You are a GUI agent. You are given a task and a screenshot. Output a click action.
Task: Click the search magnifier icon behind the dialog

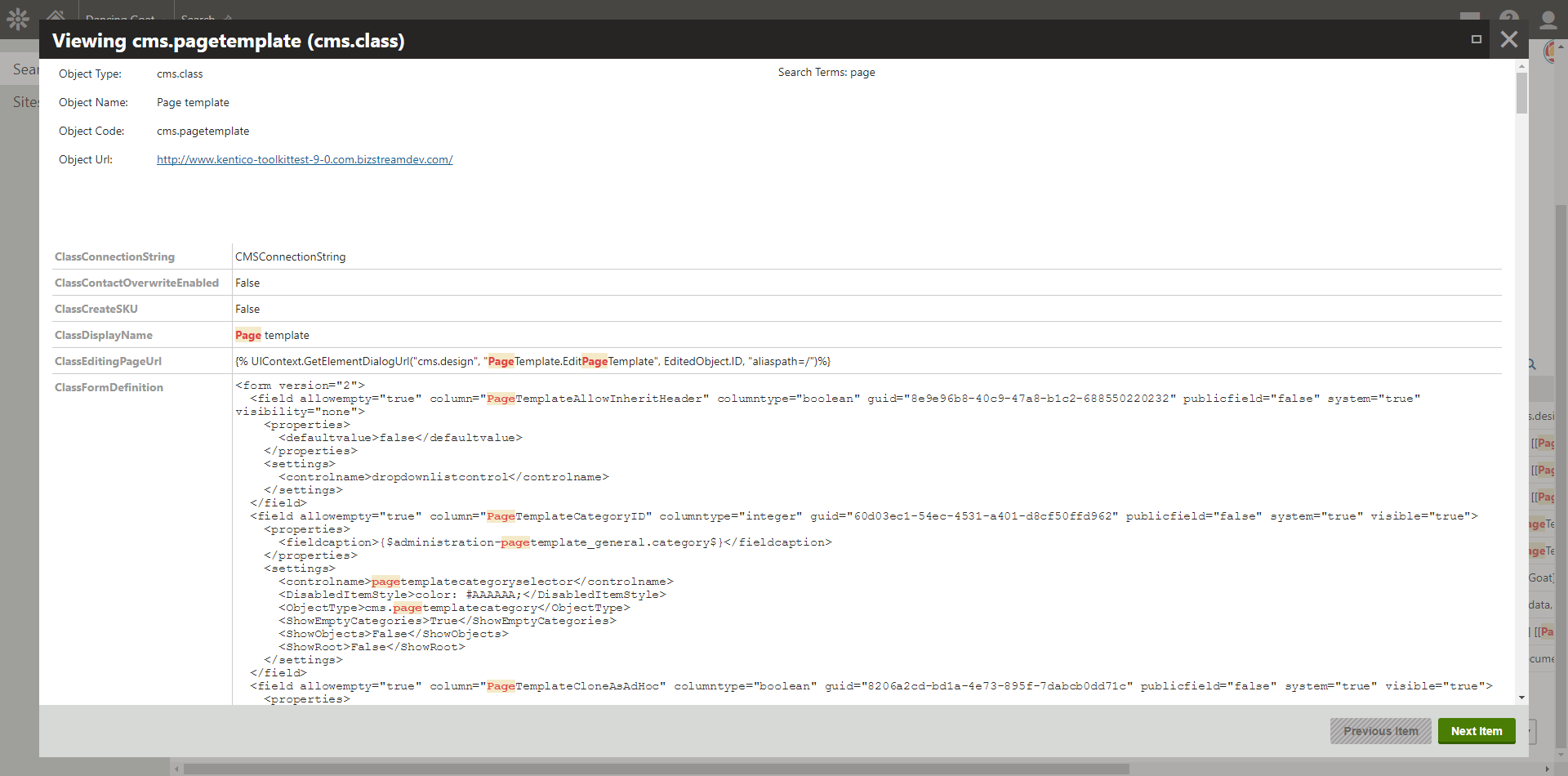click(x=1532, y=364)
